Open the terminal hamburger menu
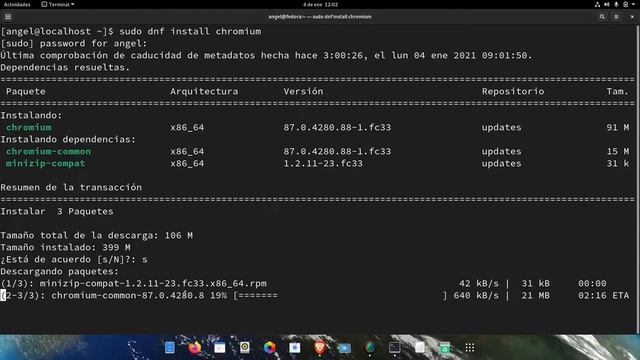The image size is (640, 360). pos(616,17)
